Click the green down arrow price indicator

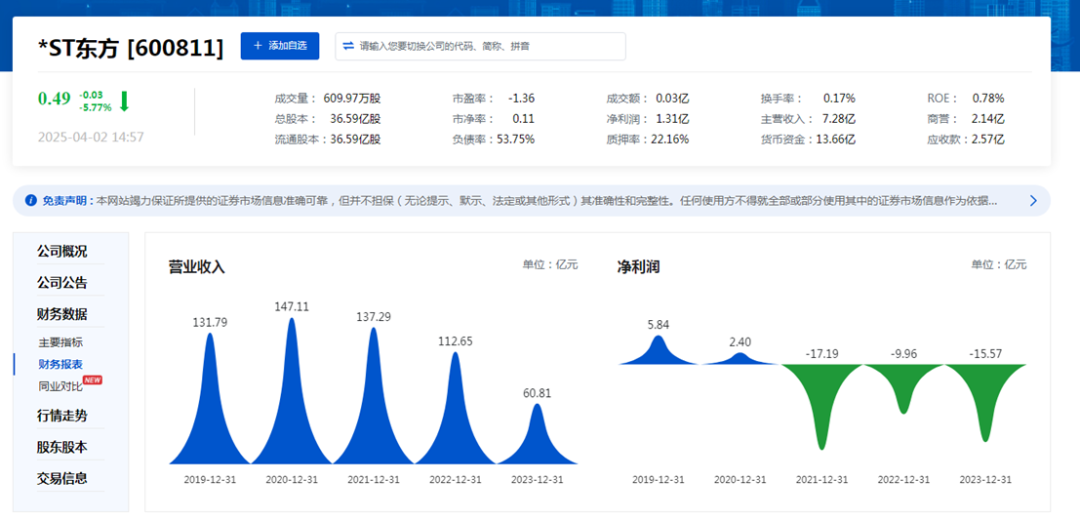pyautogui.click(x=124, y=101)
